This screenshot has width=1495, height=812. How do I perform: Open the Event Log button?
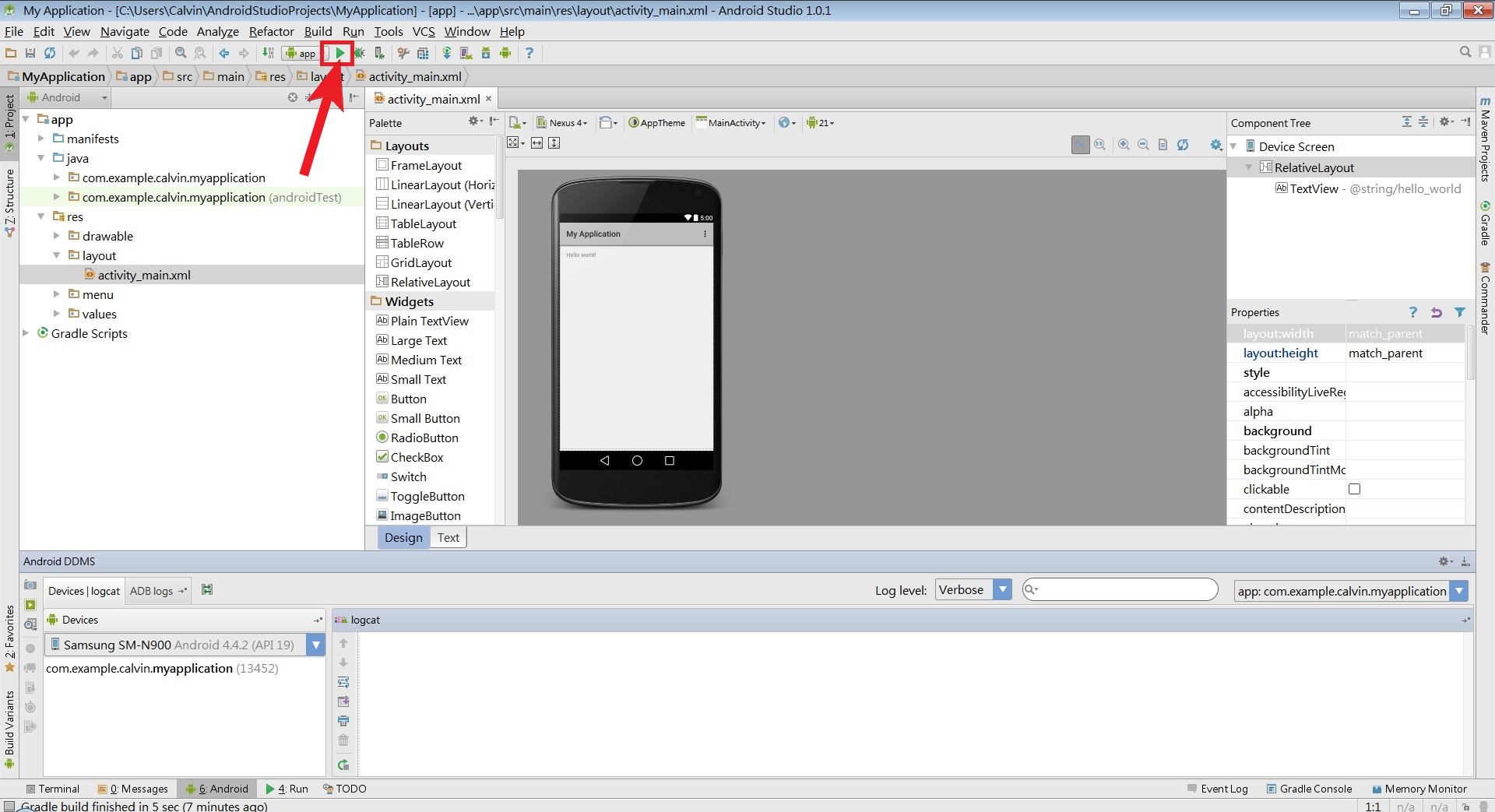point(1217,789)
